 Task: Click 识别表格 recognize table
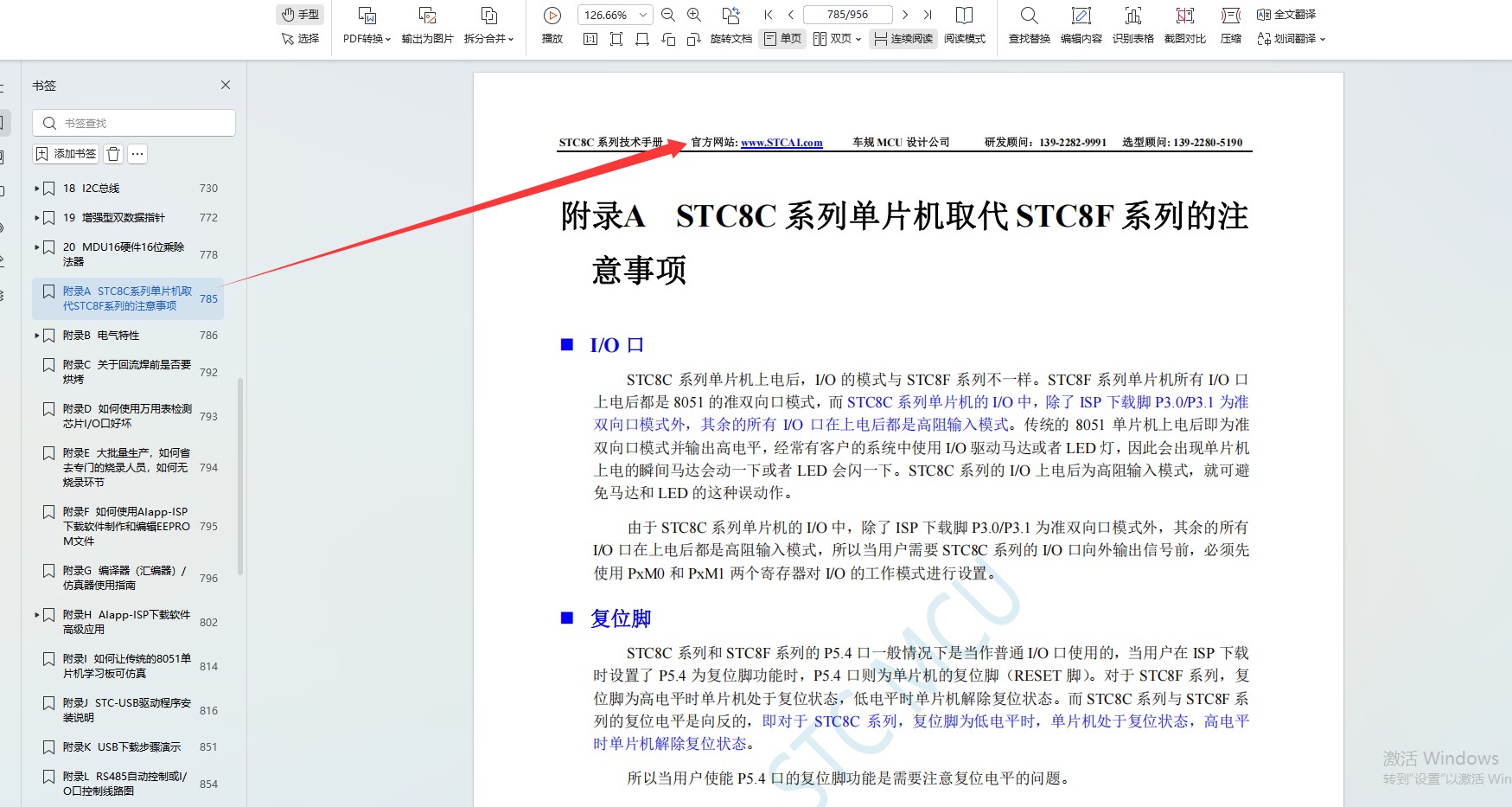coord(1132,26)
